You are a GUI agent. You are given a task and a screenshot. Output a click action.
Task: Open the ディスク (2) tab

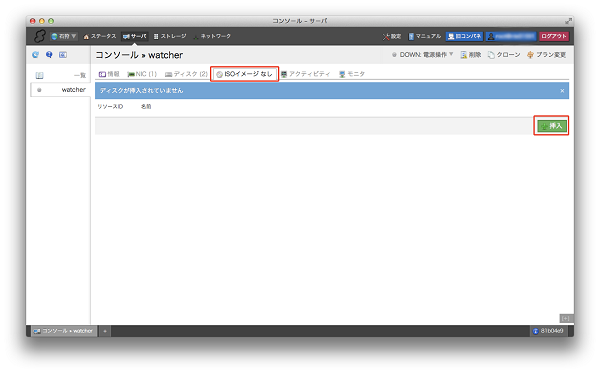tap(186, 74)
